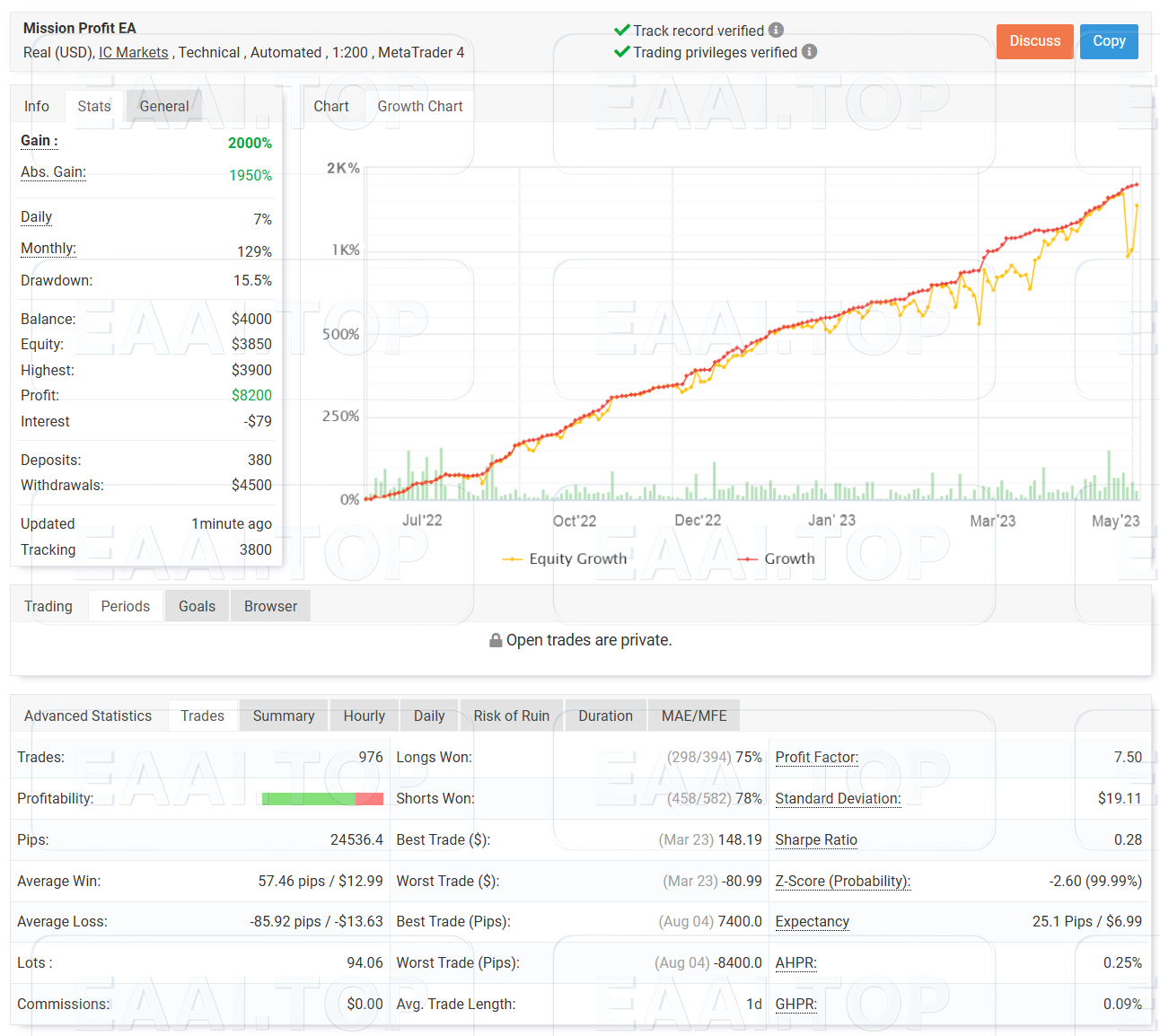Image resolution: width=1160 pixels, height=1036 pixels.
Task: Select the MAE/MFE tab
Action: pyautogui.click(x=694, y=716)
